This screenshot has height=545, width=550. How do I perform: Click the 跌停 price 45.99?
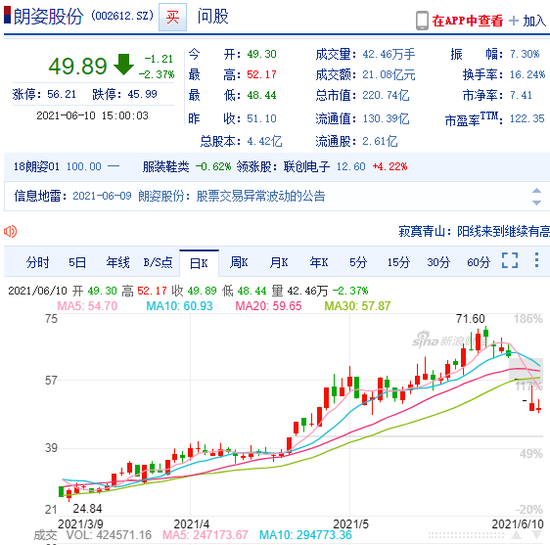click(x=142, y=94)
